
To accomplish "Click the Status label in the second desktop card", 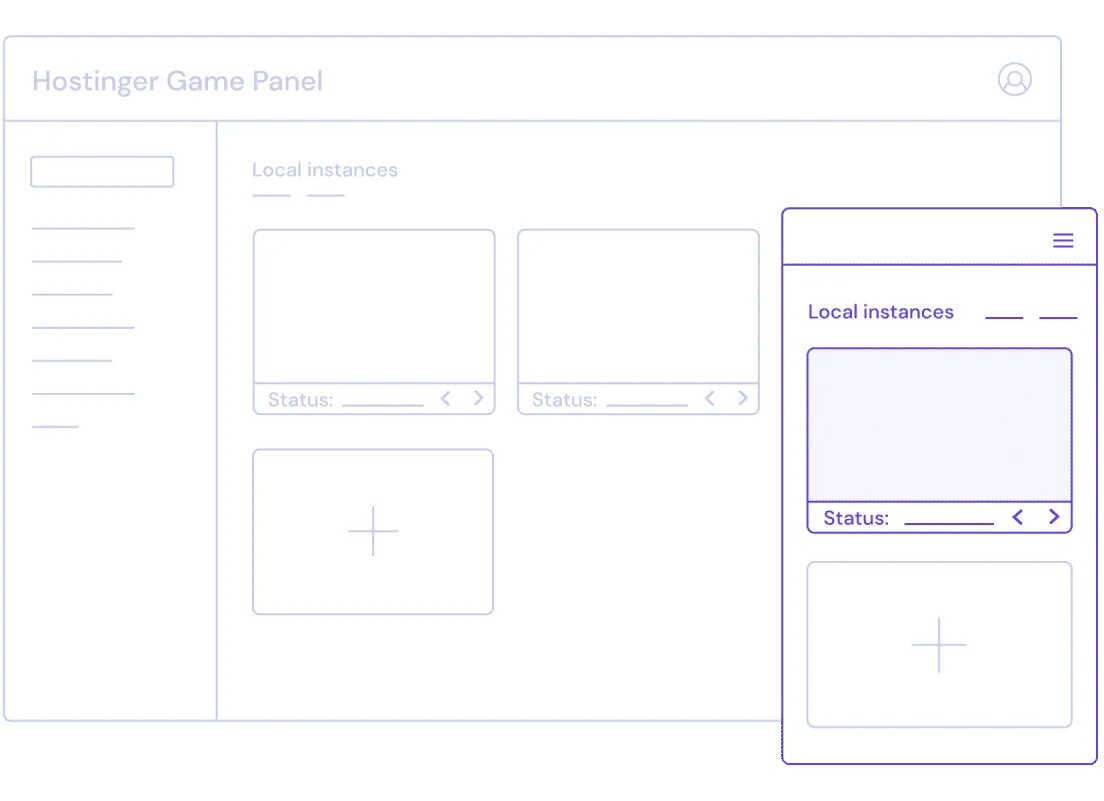I will [x=565, y=400].
